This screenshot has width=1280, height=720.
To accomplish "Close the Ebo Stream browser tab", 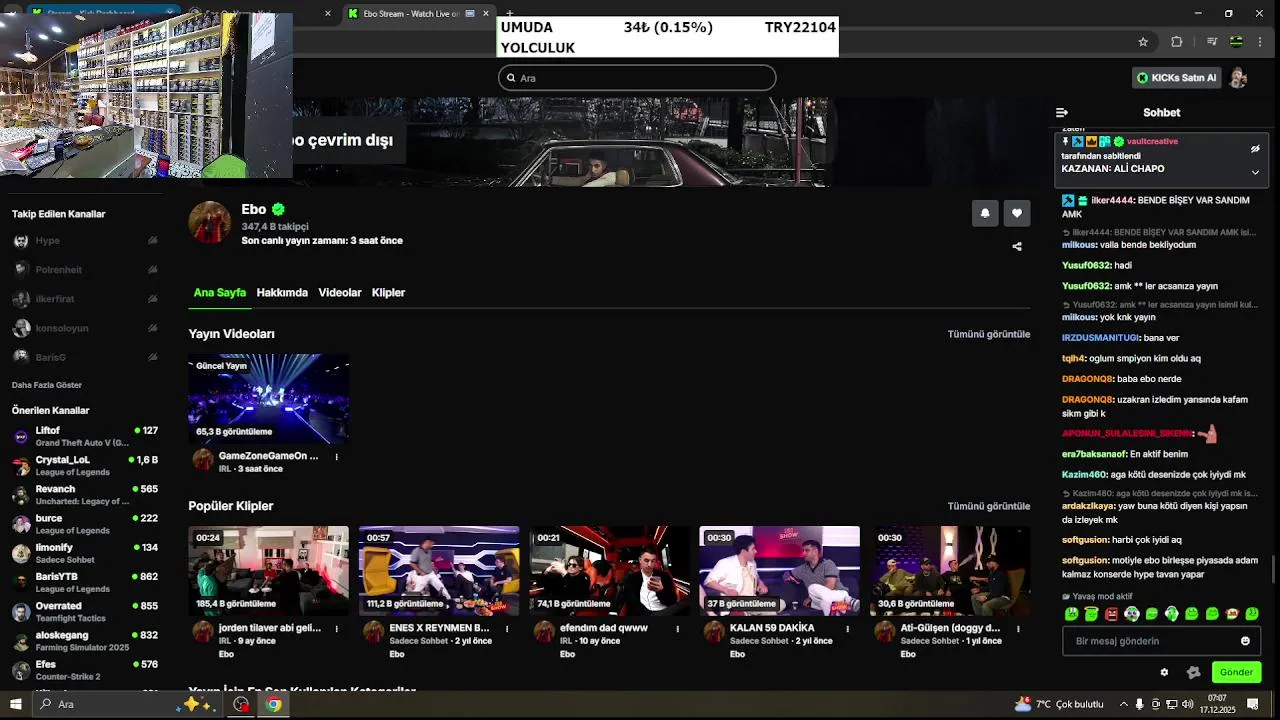I will 486,13.
